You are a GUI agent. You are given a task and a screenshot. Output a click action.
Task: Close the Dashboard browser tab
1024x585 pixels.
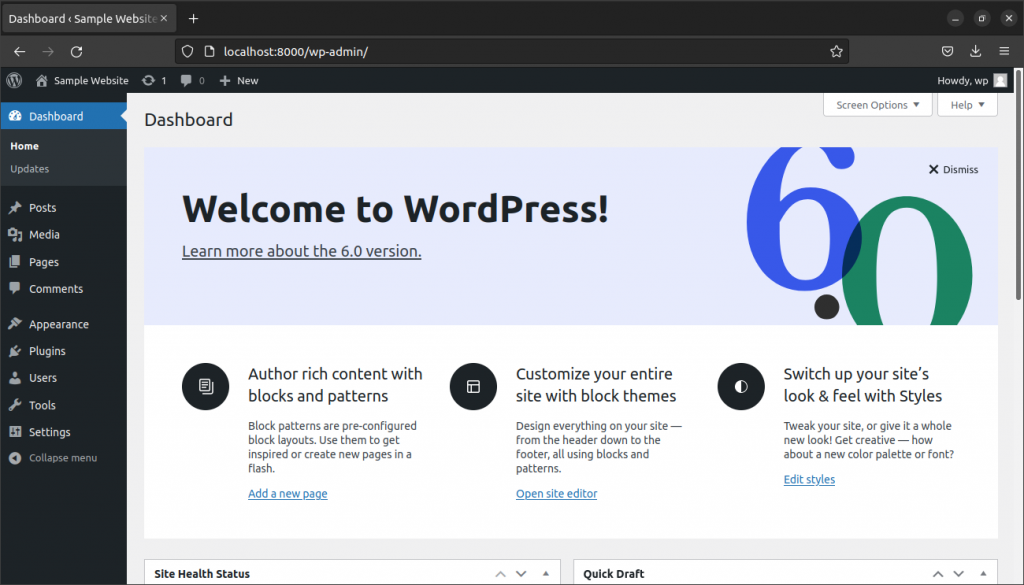click(x=164, y=18)
